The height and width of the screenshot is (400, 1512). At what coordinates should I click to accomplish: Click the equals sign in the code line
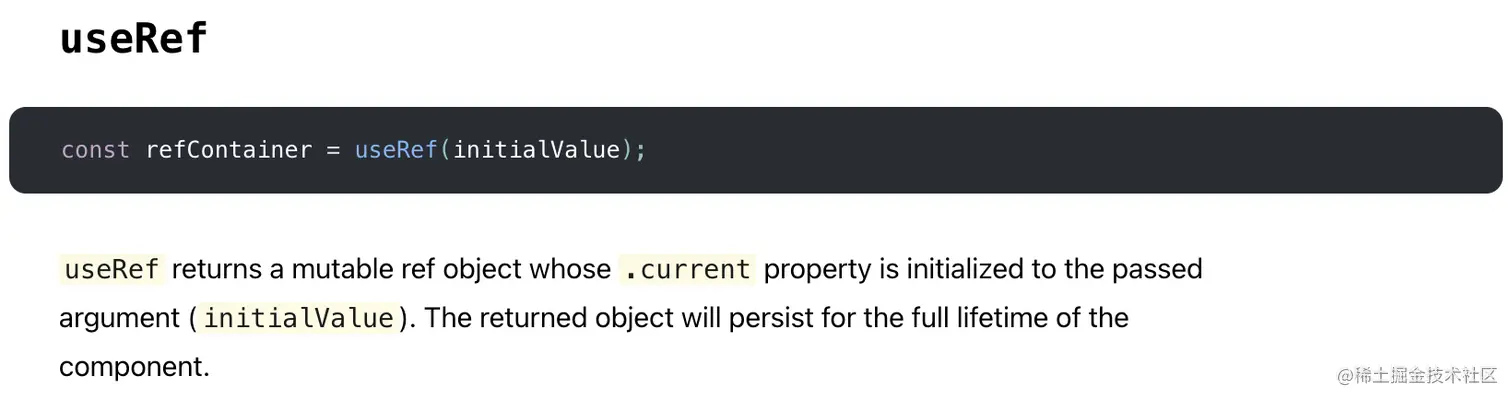(334, 150)
